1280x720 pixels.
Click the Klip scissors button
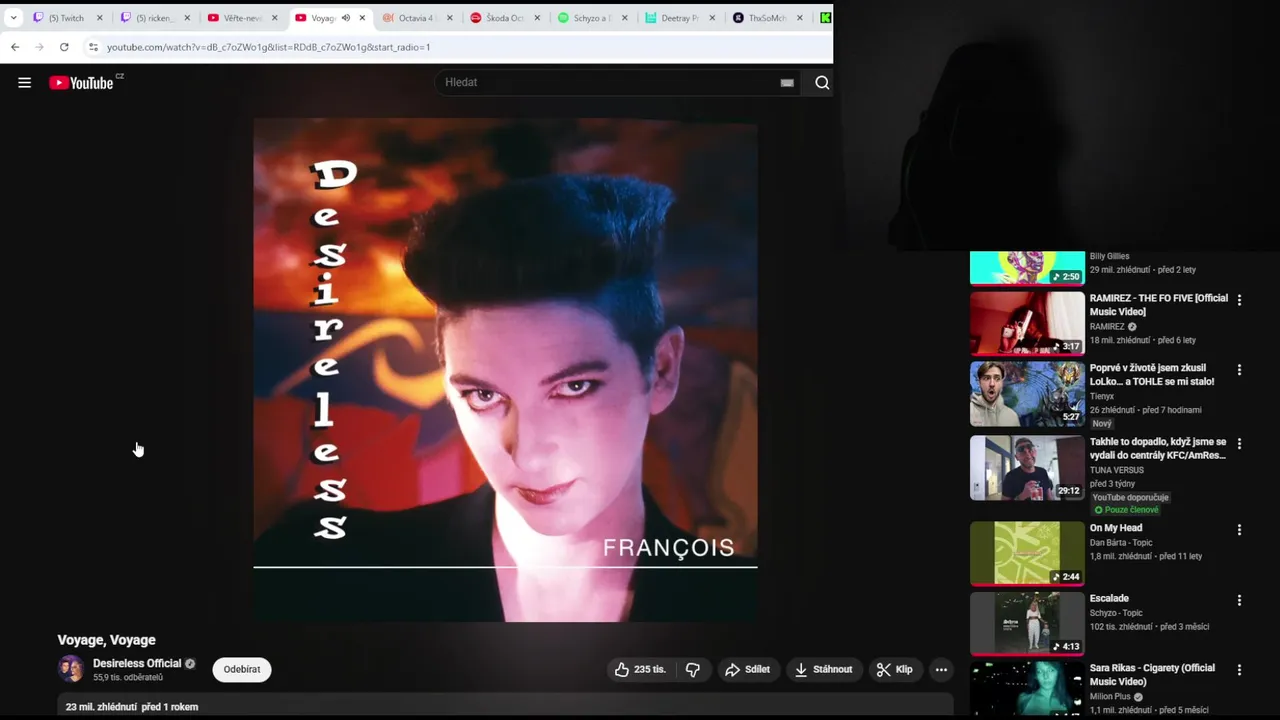tap(895, 670)
